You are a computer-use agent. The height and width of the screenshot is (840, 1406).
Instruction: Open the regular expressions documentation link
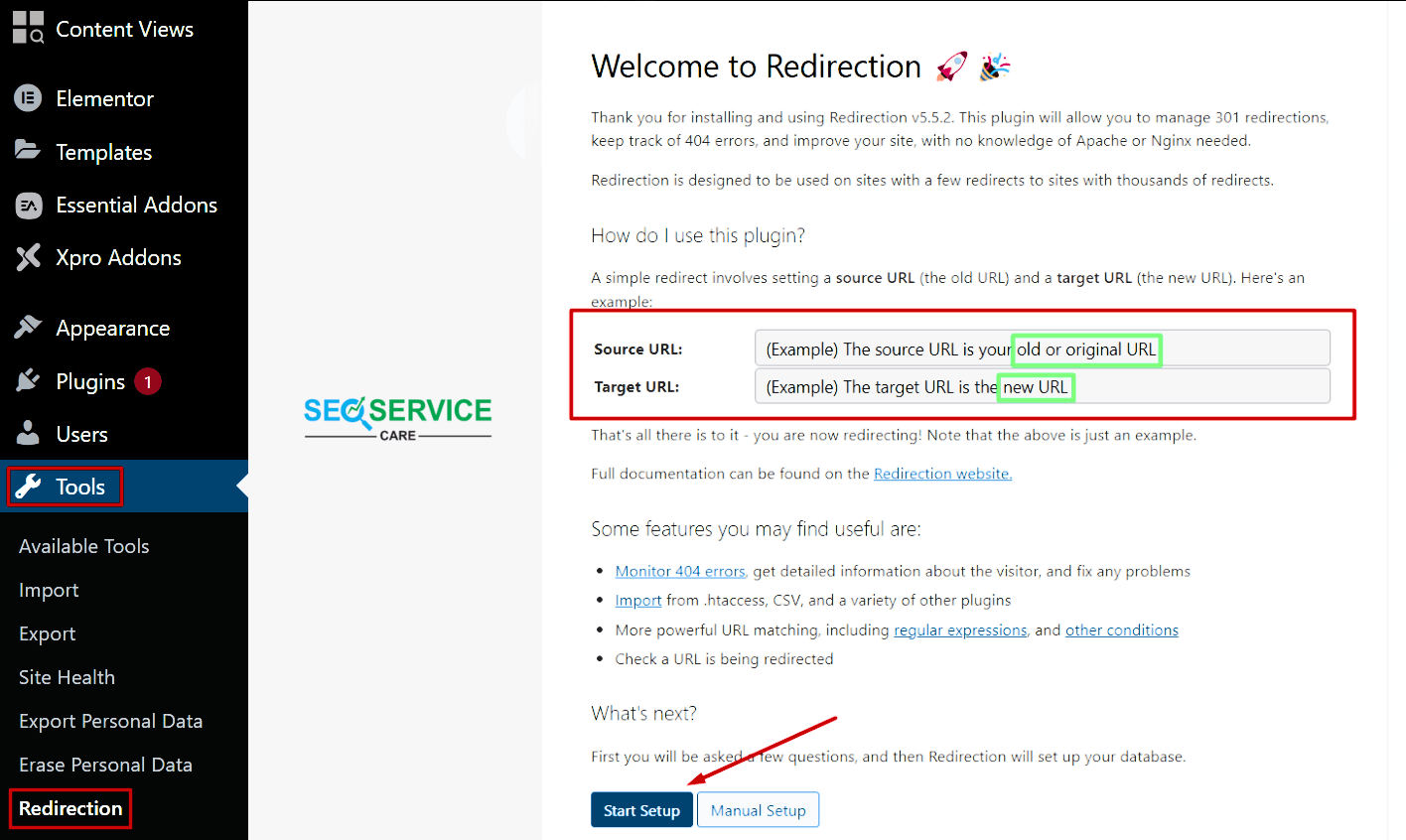(959, 630)
